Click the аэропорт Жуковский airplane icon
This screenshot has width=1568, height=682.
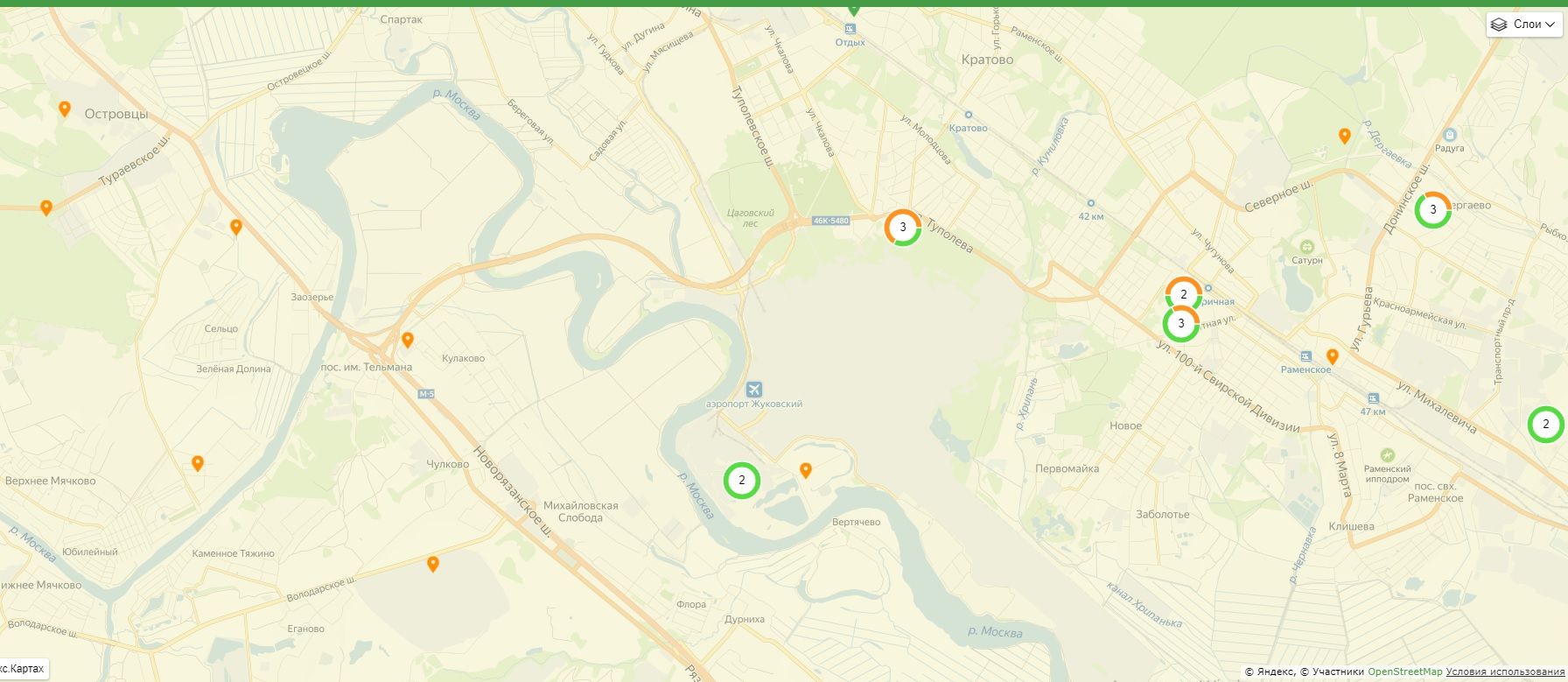tap(754, 390)
